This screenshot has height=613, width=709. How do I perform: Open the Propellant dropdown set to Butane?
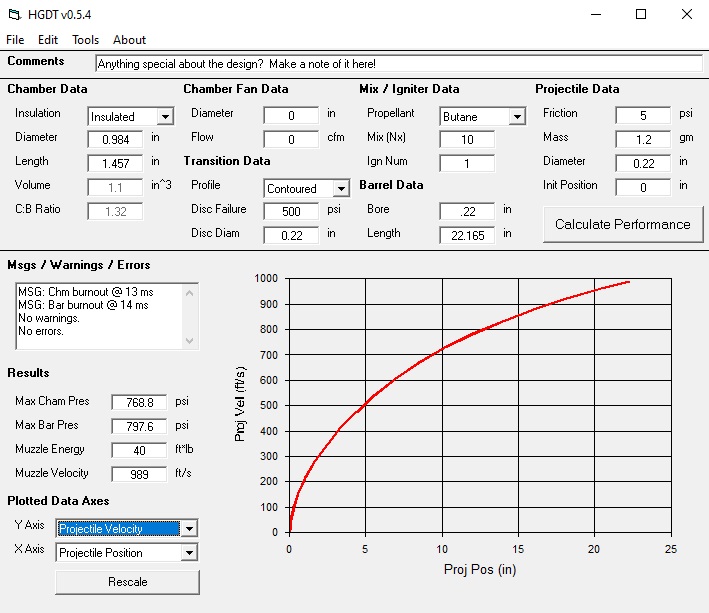click(x=517, y=117)
